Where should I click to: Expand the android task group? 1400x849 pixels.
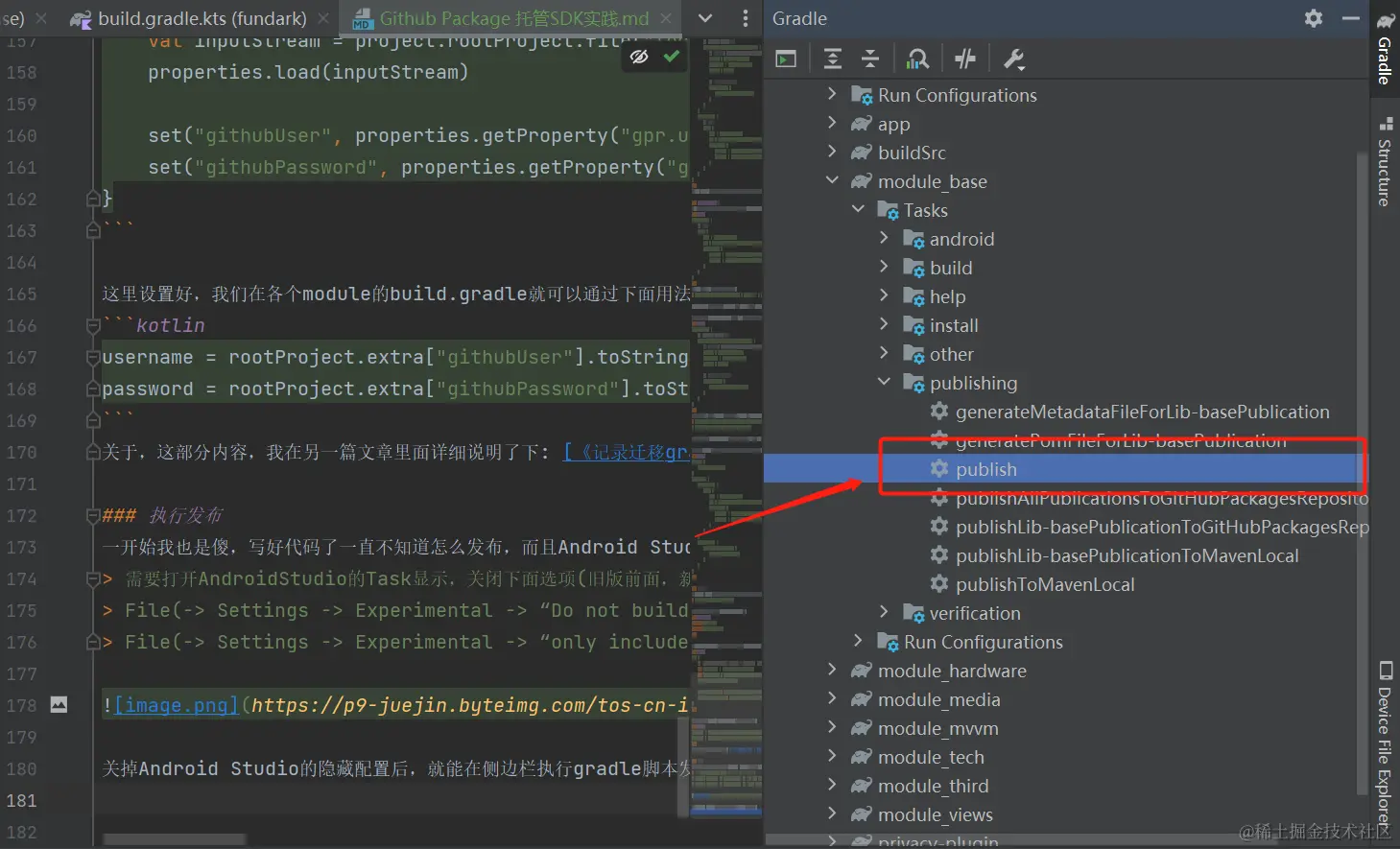[x=884, y=238]
